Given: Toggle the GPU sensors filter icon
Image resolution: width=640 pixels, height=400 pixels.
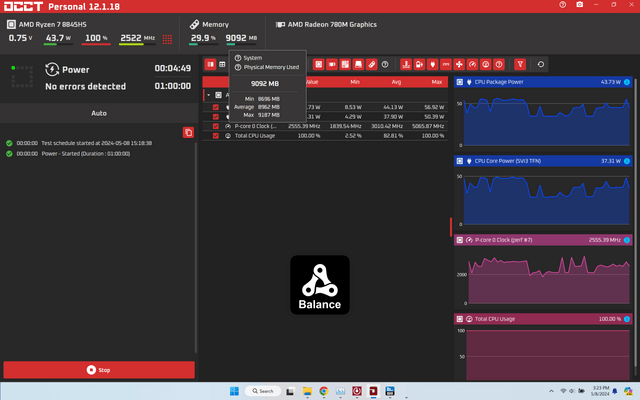Looking at the screenshot, I should click(332, 64).
